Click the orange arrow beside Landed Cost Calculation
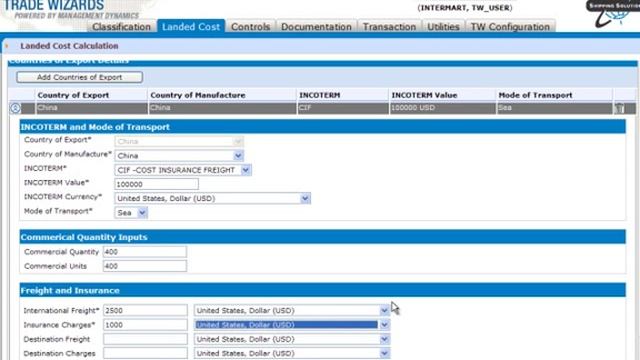 [x=7, y=46]
